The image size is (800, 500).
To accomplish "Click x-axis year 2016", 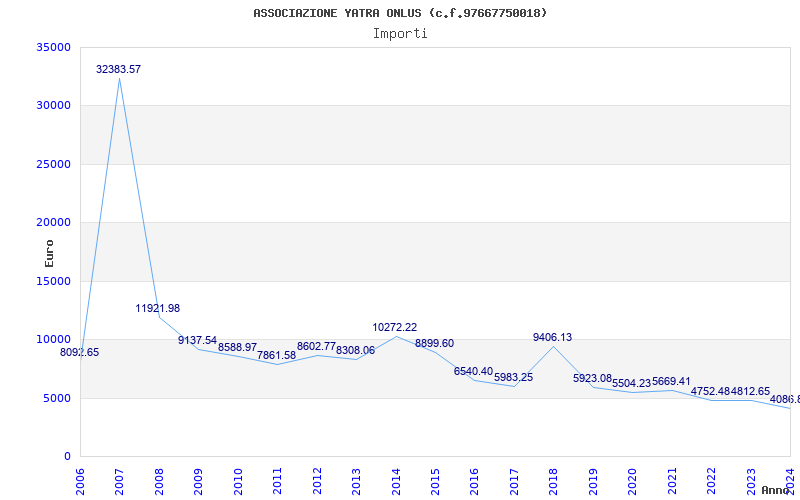I will (474, 481).
